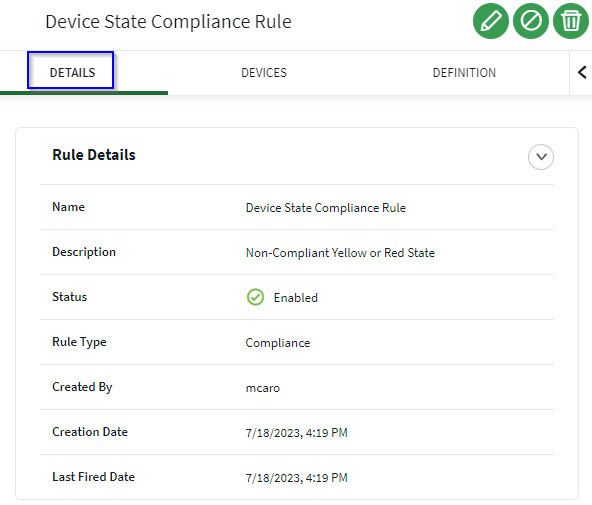Click the Rule Details heading

coord(94,155)
